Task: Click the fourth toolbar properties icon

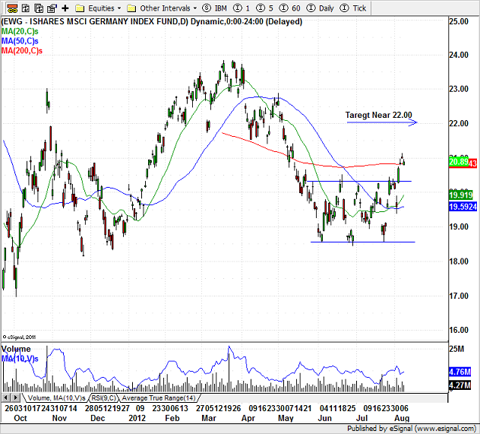Action: tap(52, 8)
